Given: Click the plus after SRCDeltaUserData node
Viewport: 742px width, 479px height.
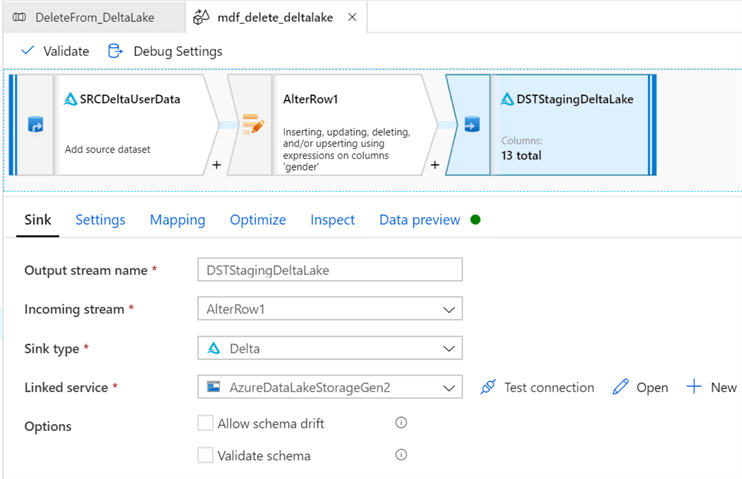Looking at the screenshot, I should pyautogui.click(x=217, y=165).
